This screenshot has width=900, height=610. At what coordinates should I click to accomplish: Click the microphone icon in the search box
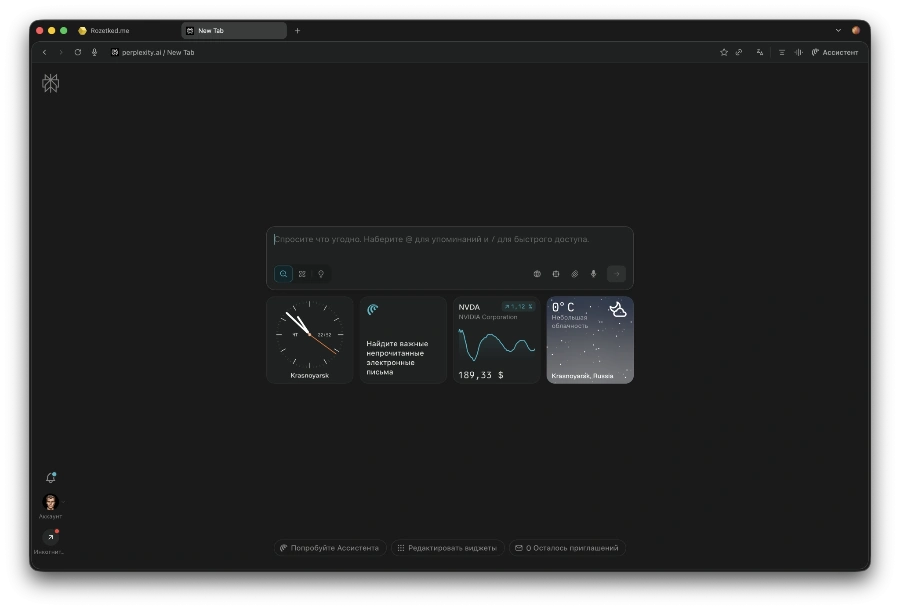tap(593, 274)
